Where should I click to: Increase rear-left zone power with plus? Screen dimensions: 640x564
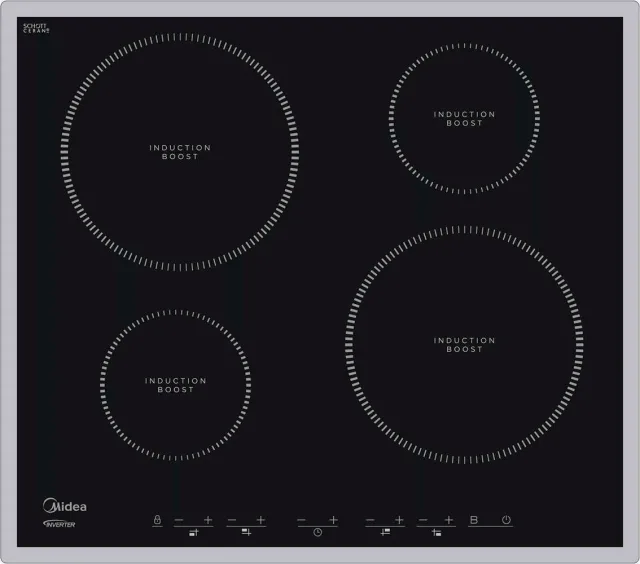point(261,520)
